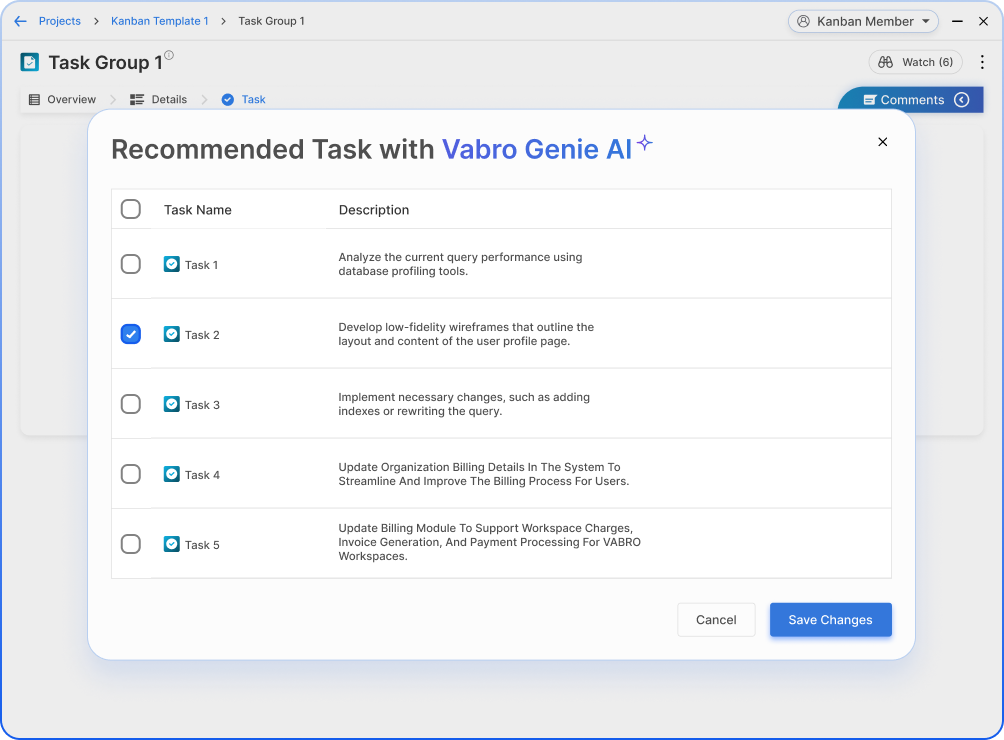Image resolution: width=1004 pixels, height=740 pixels.
Task: Click the Task Group 1 header icon
Action: [x=30, y=62]
